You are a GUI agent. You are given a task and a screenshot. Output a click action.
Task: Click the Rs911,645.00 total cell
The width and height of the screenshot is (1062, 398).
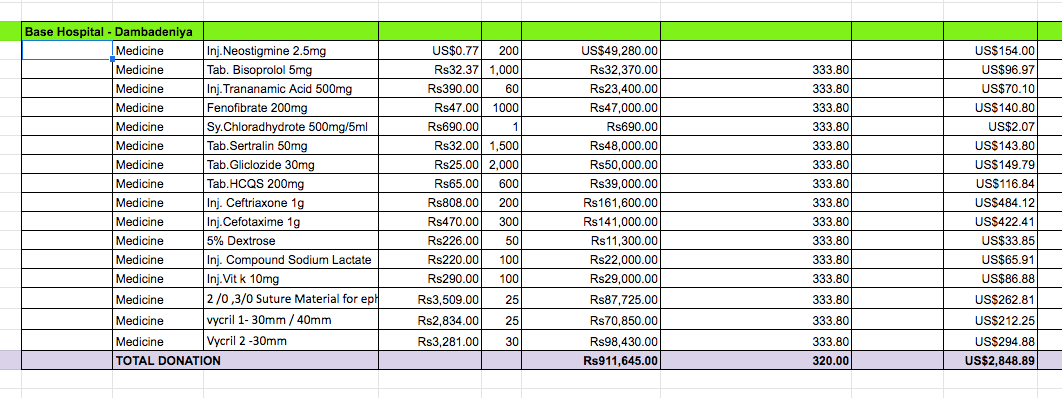click(x=591, y=361)
